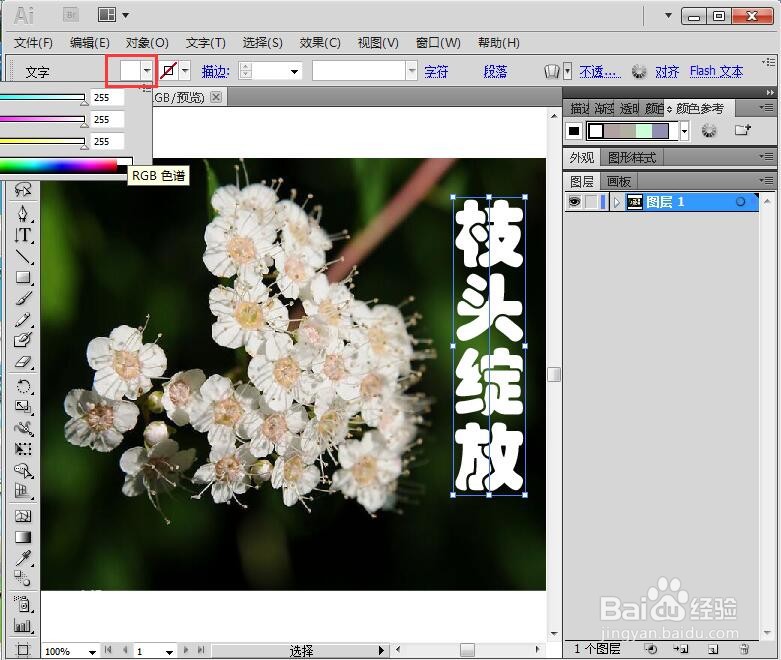Select the Mesh tool
Viewport: 781px width, 660px height.
pos(23,516)
